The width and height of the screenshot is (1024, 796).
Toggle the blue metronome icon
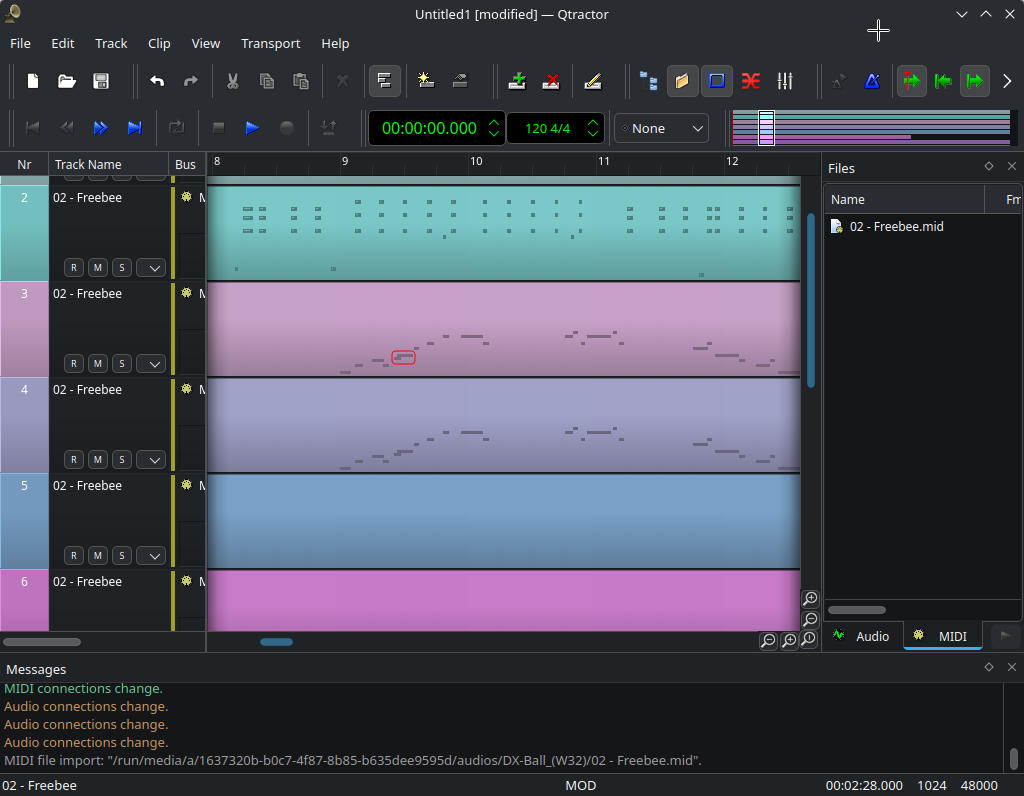[872, 81]
